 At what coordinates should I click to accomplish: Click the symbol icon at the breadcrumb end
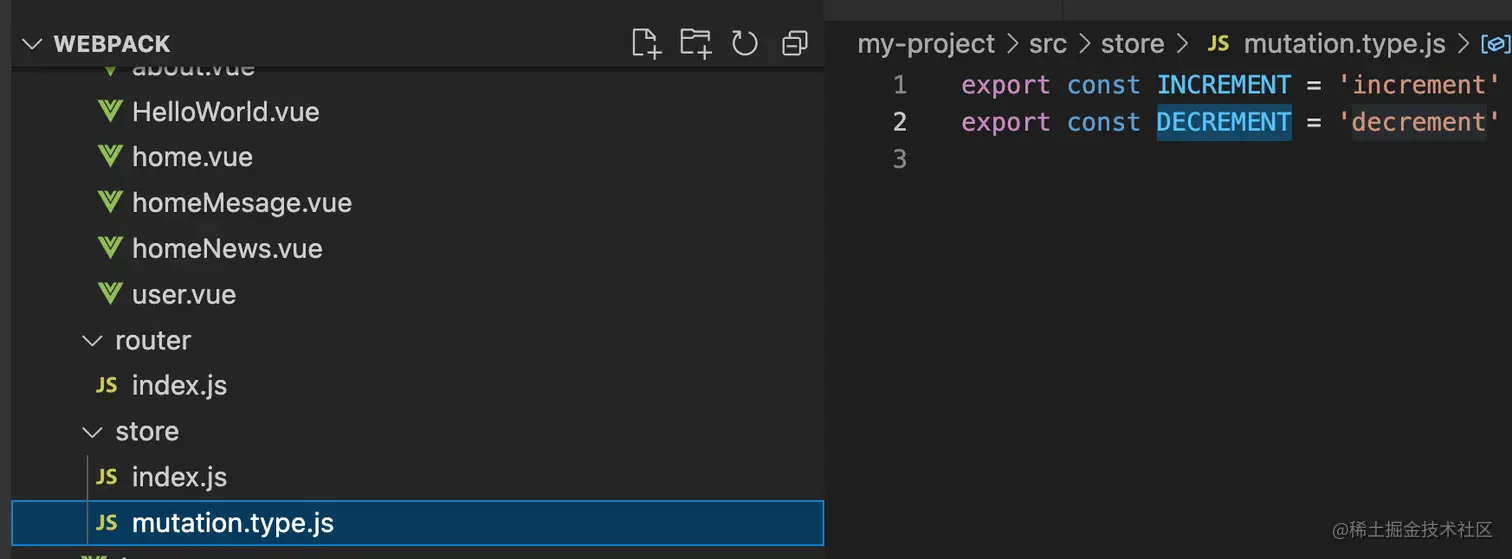pyautogui.click(x=1494, y=44)
